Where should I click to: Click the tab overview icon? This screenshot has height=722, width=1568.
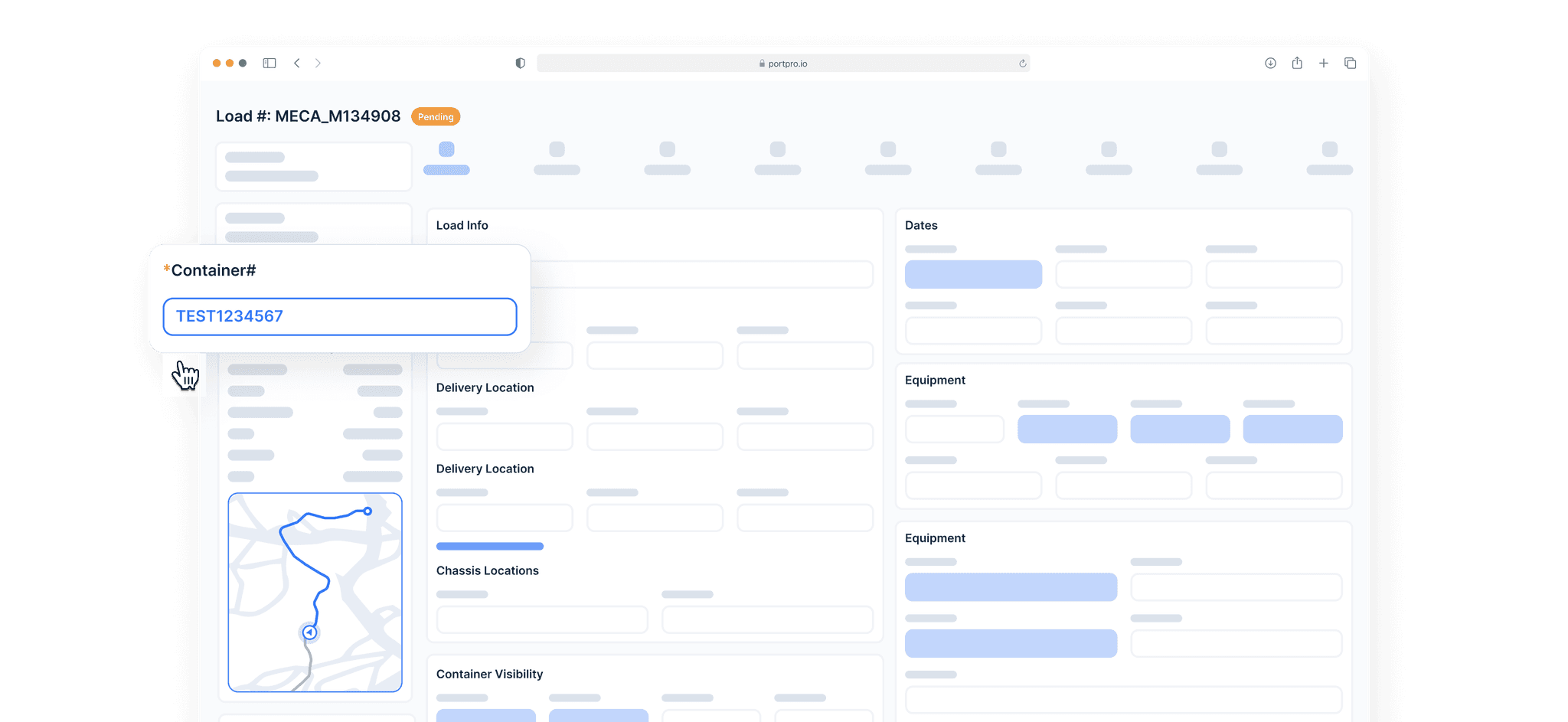(1350, 63)
